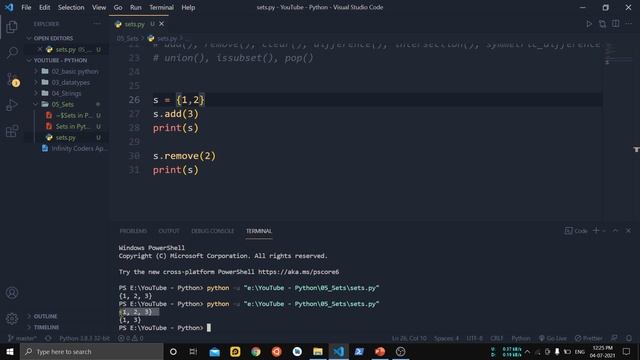This screenshot has height=360, width=640.
Task: Open the launch profile dropdown next to plus
Action: [604, 231]
